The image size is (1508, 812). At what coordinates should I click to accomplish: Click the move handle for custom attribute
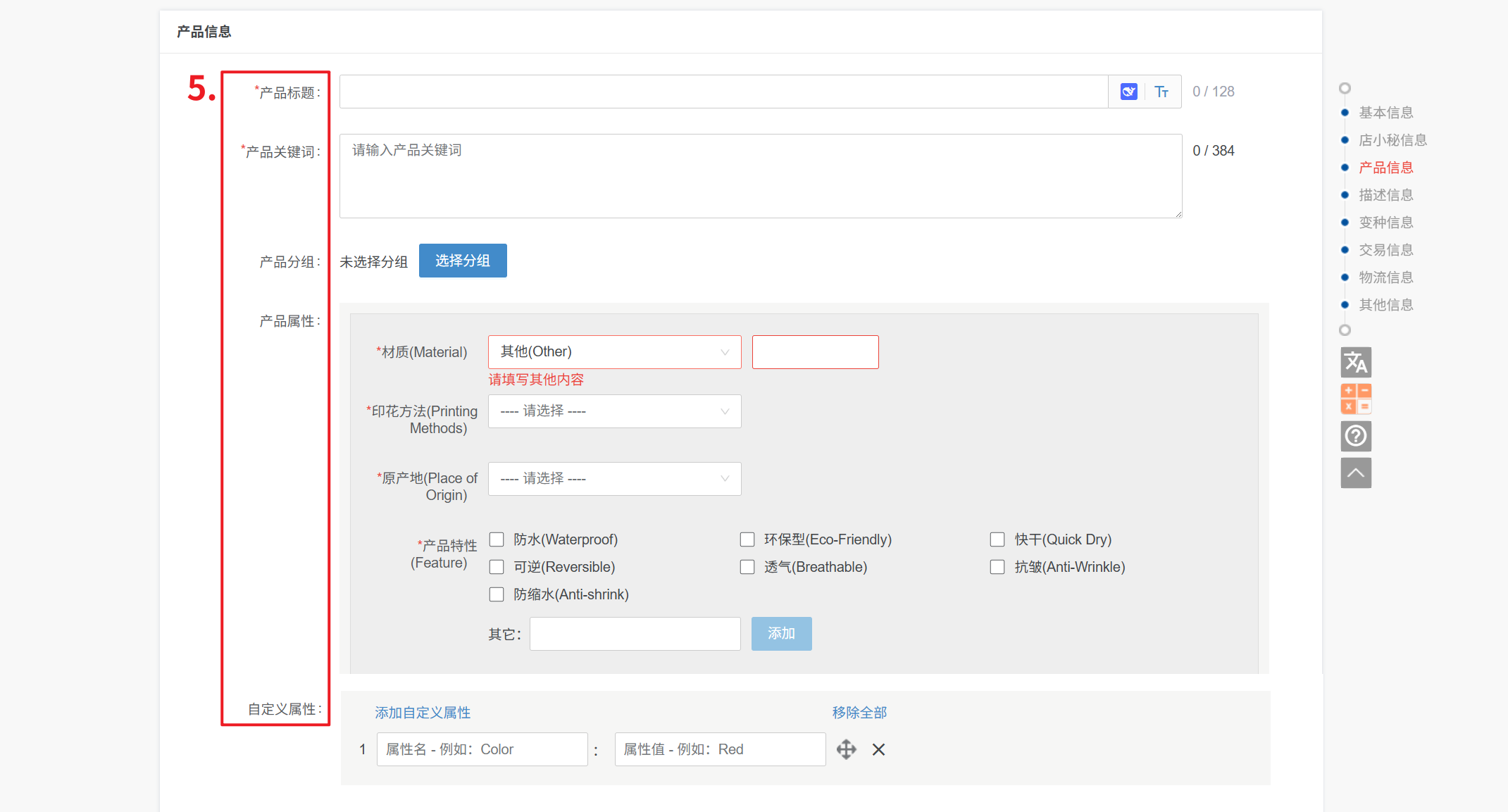846,749
